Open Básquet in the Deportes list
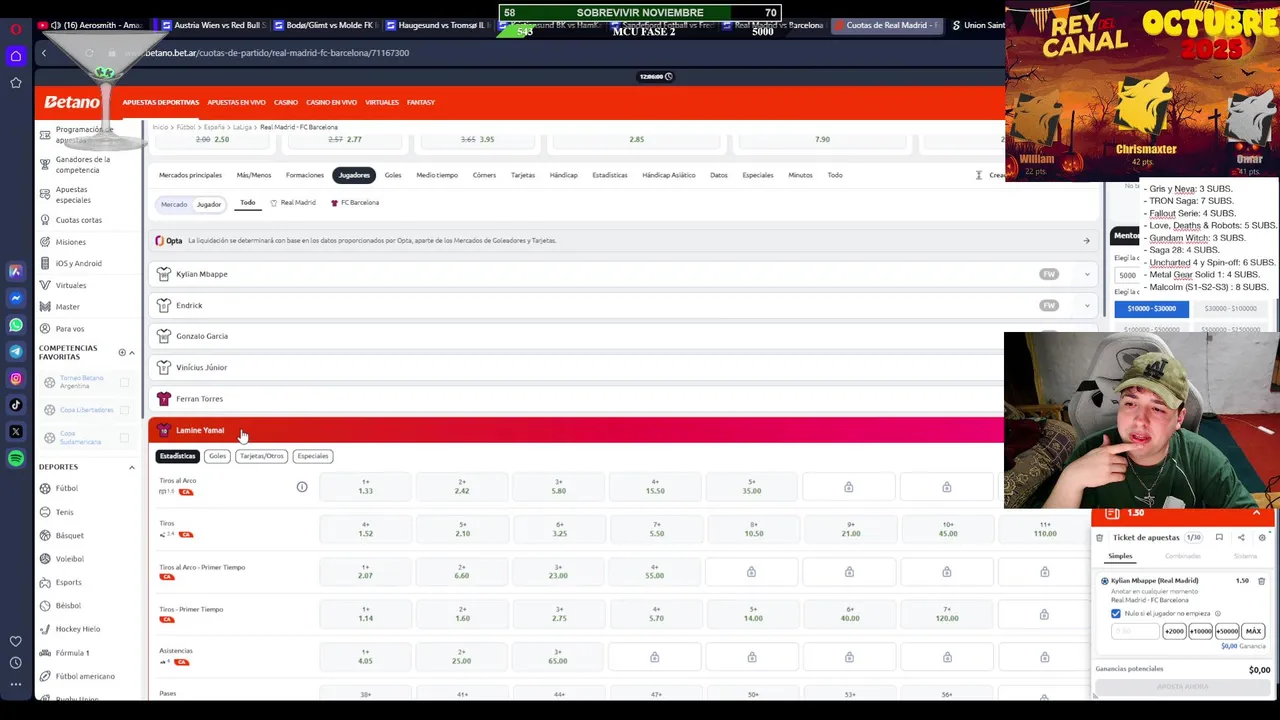Screen dimensions: 1280x720 point(69,536)
